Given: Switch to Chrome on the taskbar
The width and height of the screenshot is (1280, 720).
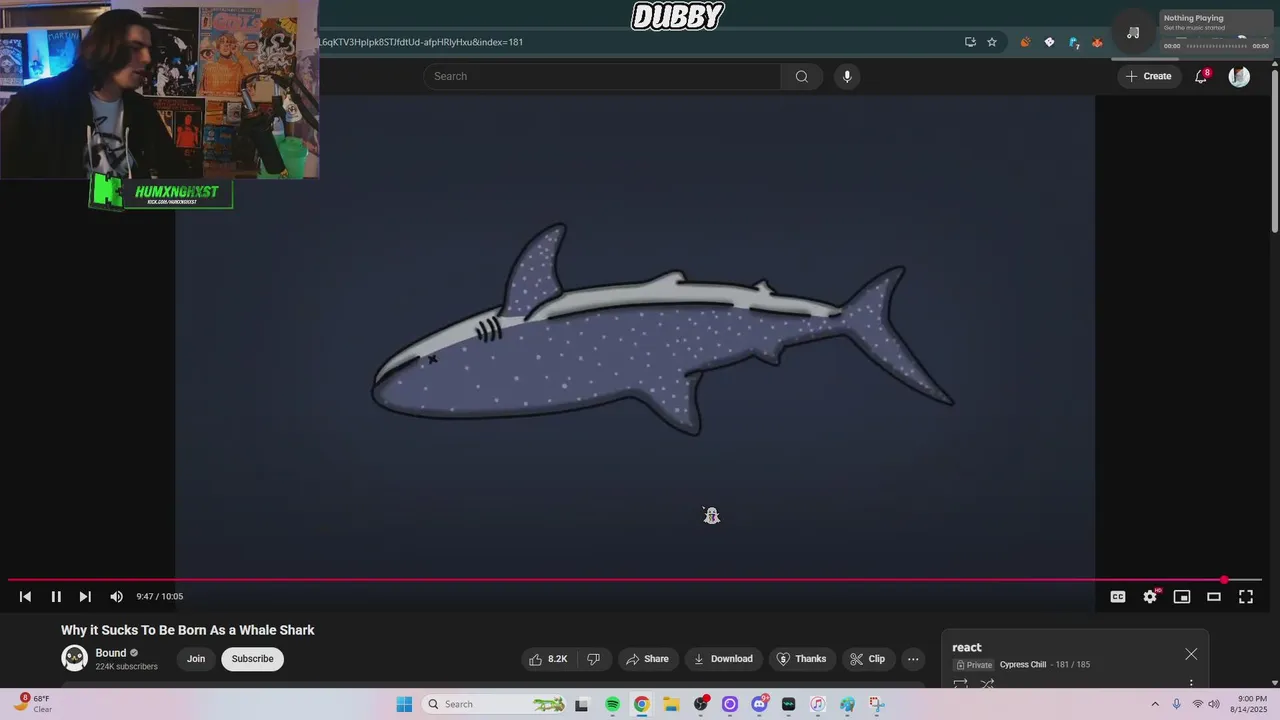Looking at the screenshot, I should click(x=642, y=704).
